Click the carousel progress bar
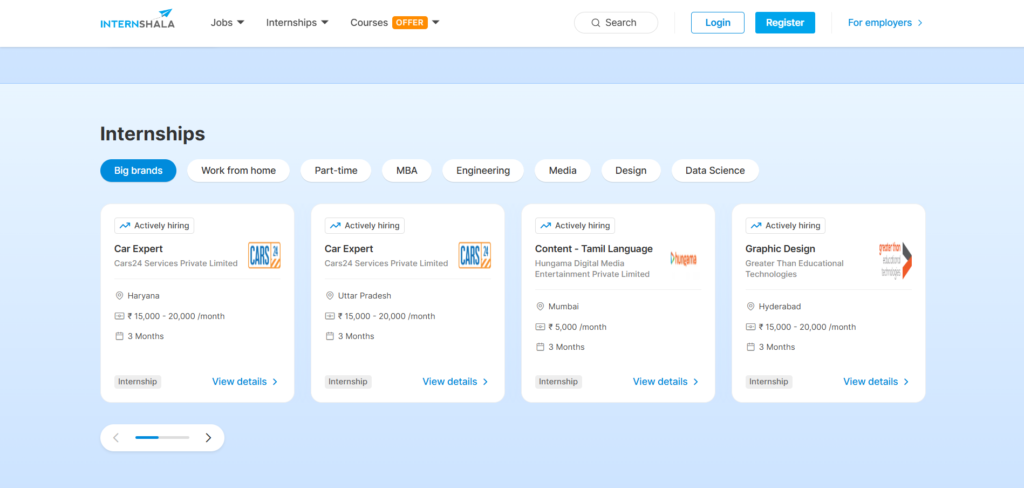This screenshot has width=1024, height=488. click(x=162, y=438)
